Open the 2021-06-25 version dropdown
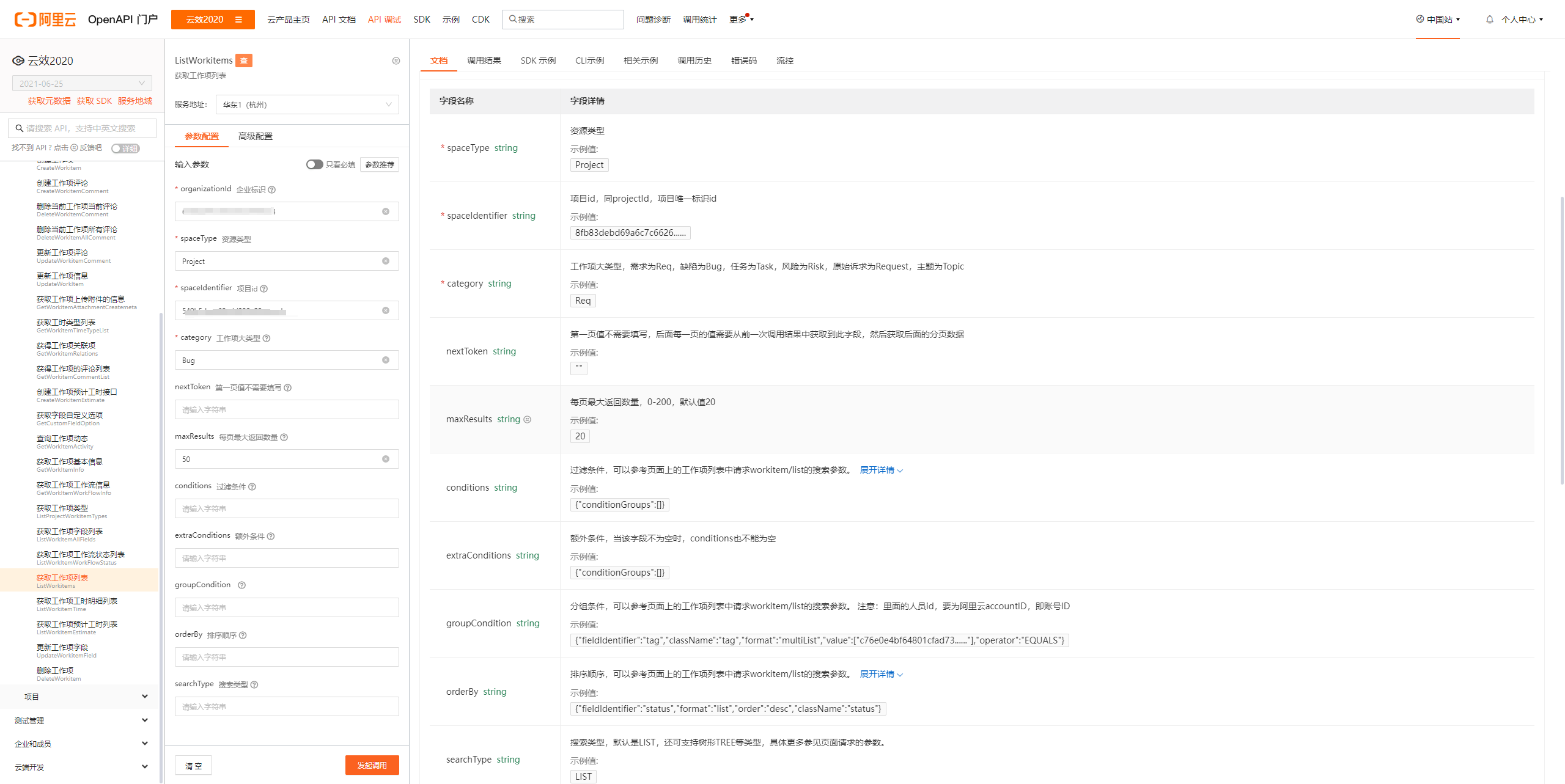Screen dimensions: 1565x784 tap(82, 83)
